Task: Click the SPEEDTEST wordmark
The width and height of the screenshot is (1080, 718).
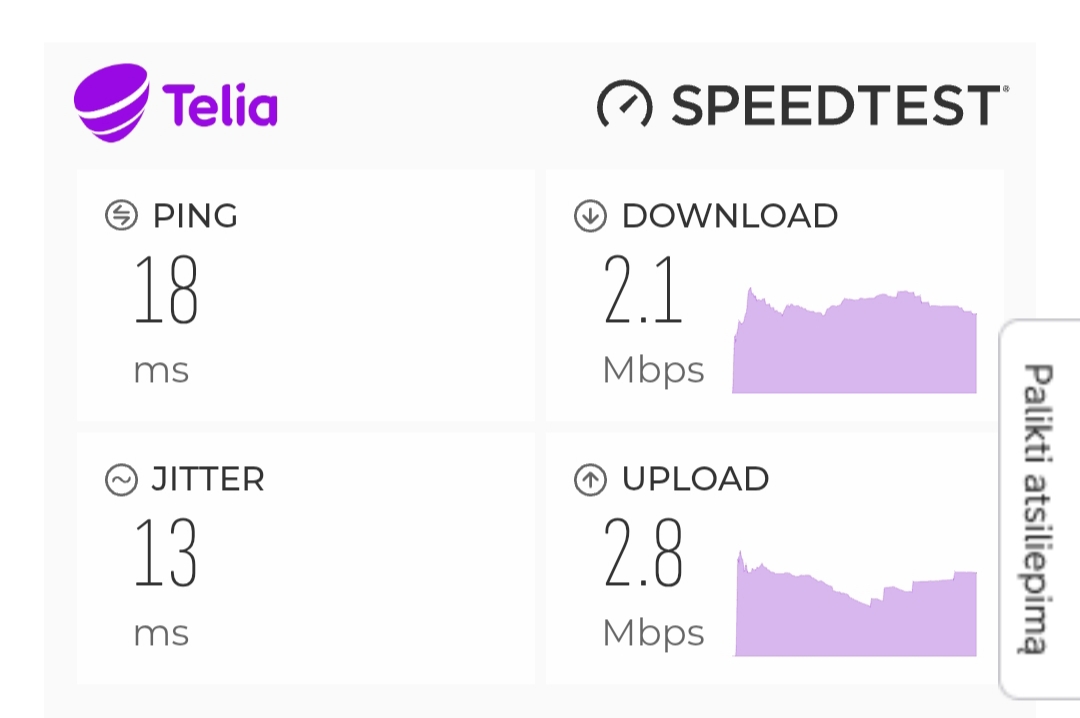Action: (836, 105)
